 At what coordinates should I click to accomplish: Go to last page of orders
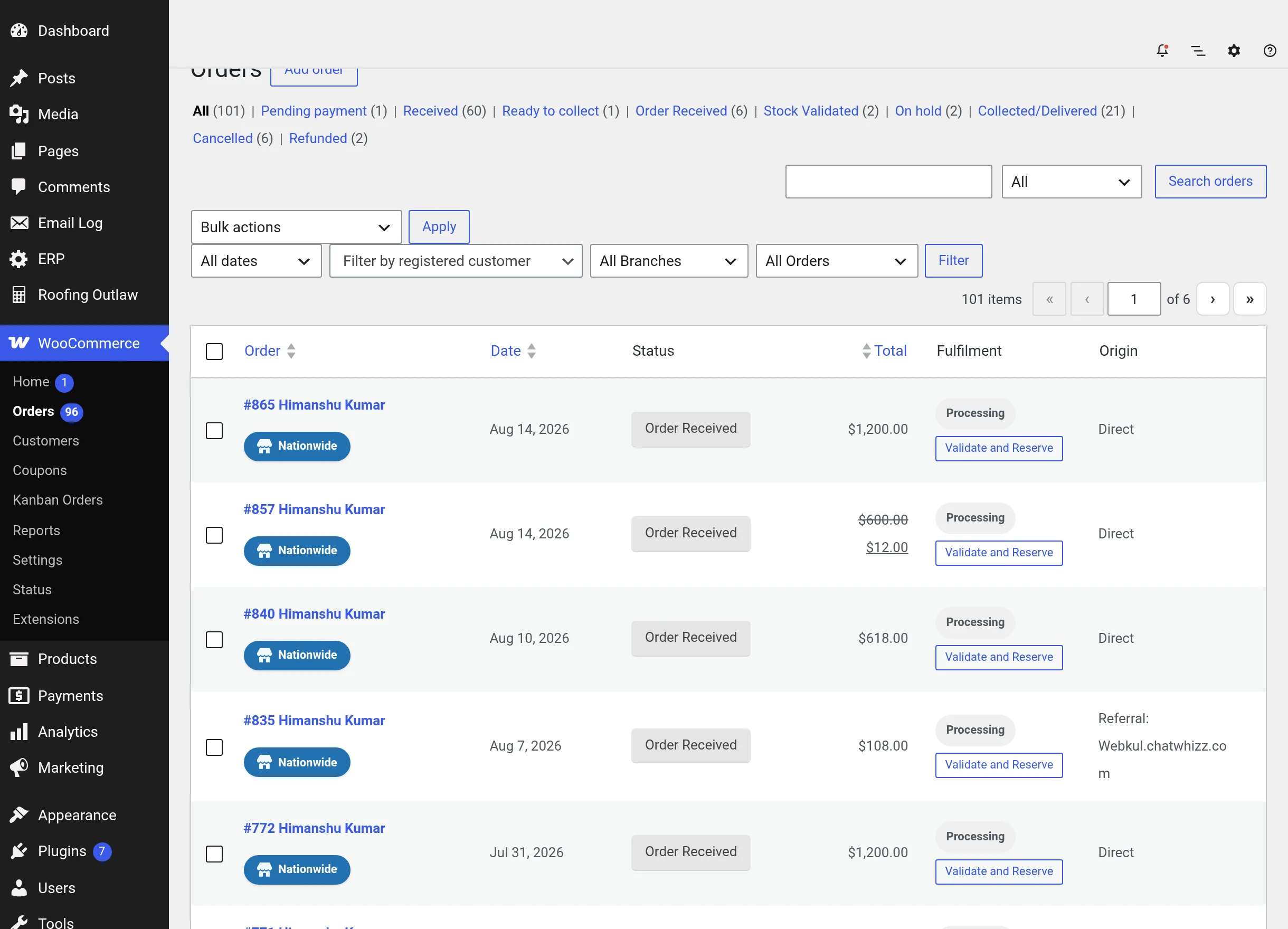point(1249,299)
